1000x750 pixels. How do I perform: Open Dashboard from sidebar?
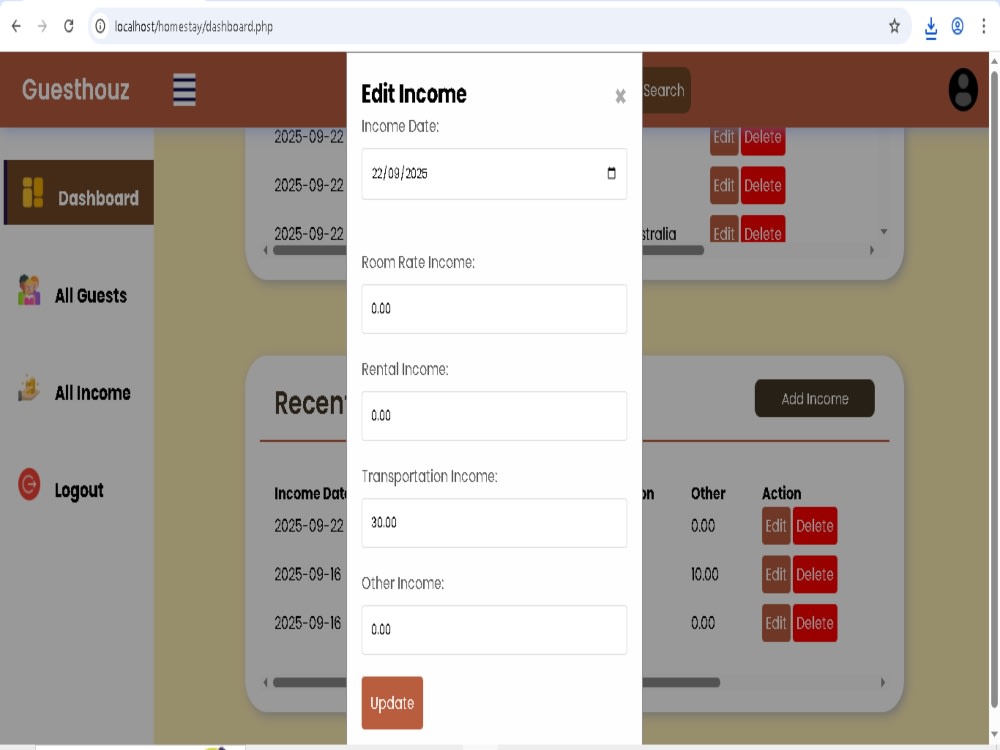click(x=78, y=193)
